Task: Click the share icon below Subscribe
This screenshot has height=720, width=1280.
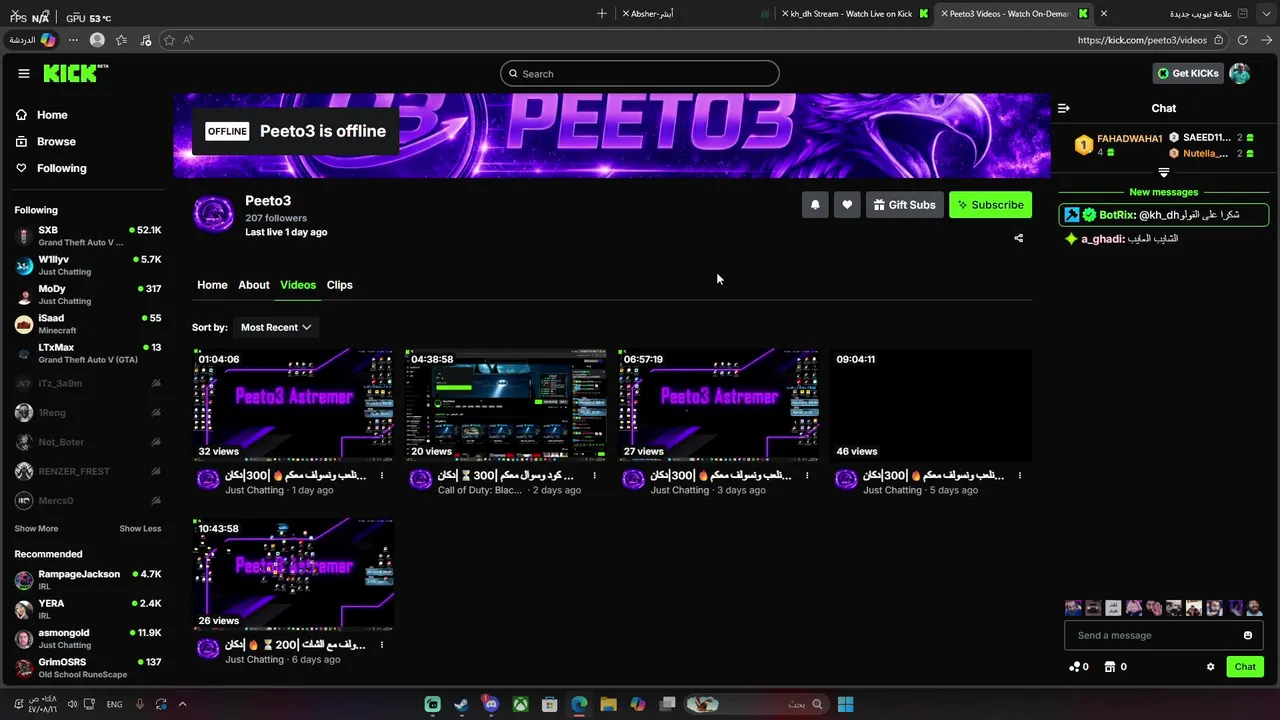Action: 1019,238
